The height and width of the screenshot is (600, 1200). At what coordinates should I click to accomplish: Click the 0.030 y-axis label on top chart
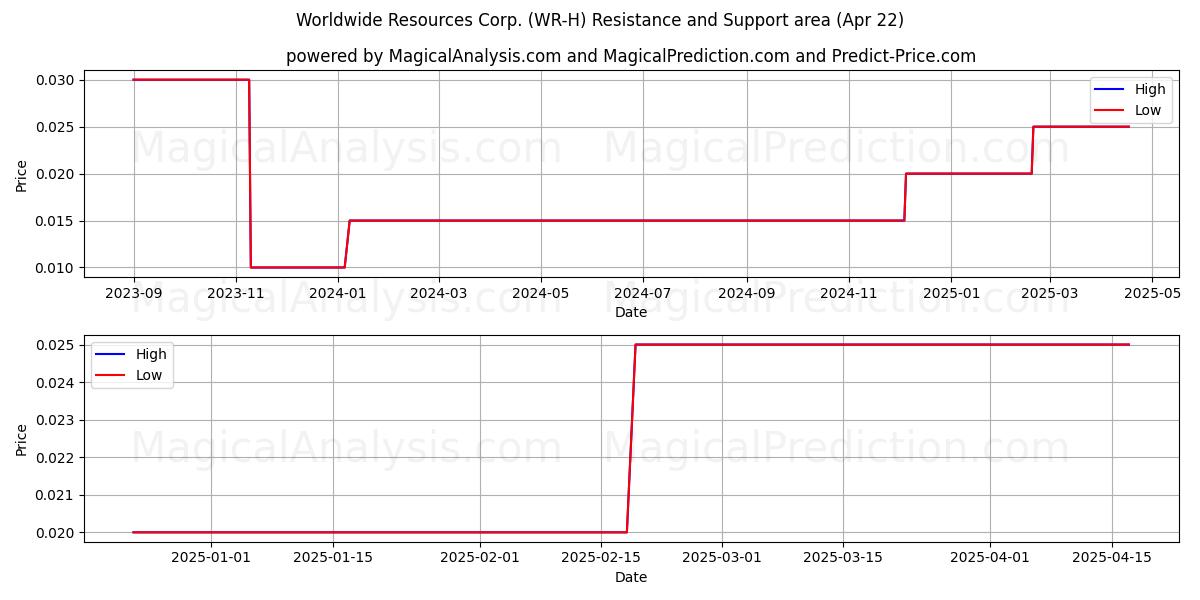56,80
